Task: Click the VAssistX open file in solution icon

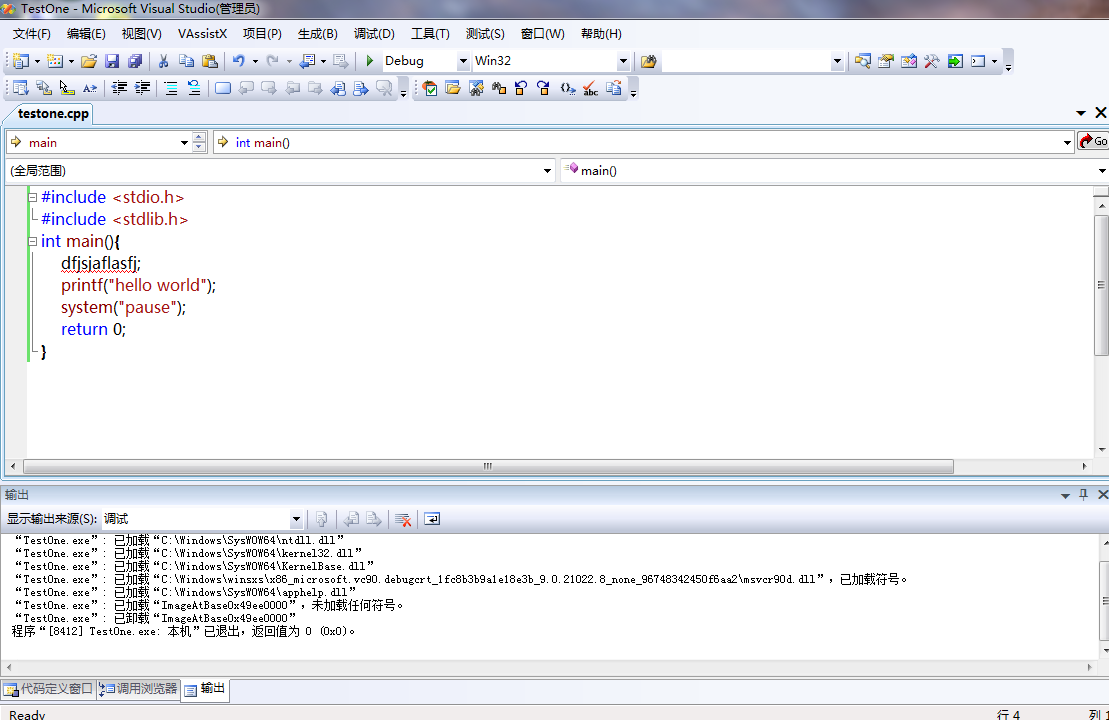Action: [453, 88]
